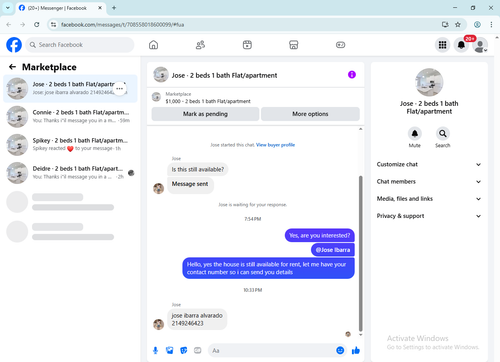Screen dimensions: 500x362
Task: Open tab search dropdown
Action: click(x=7, y=8)
